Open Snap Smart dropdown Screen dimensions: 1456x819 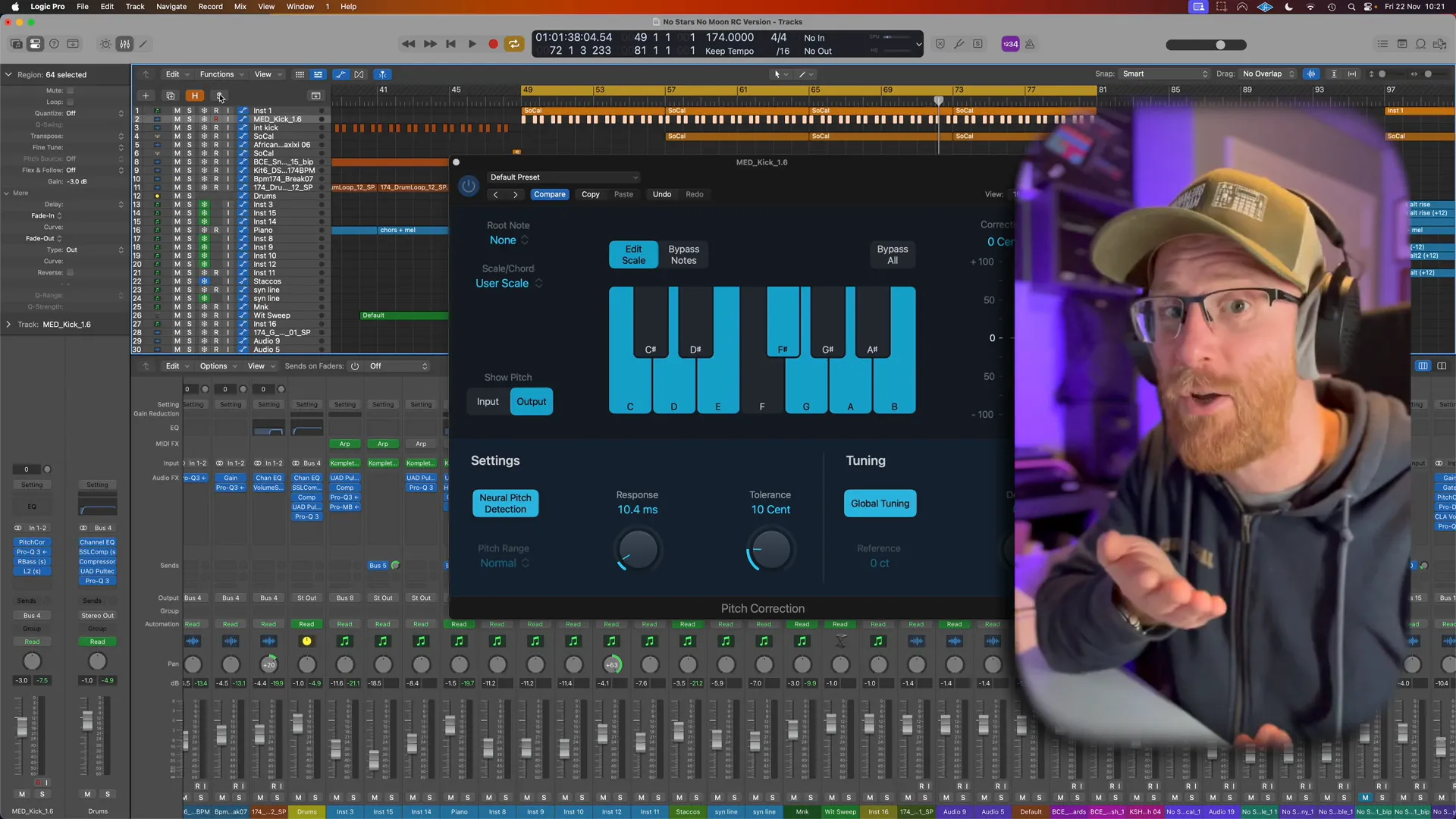coord(1165,74)
